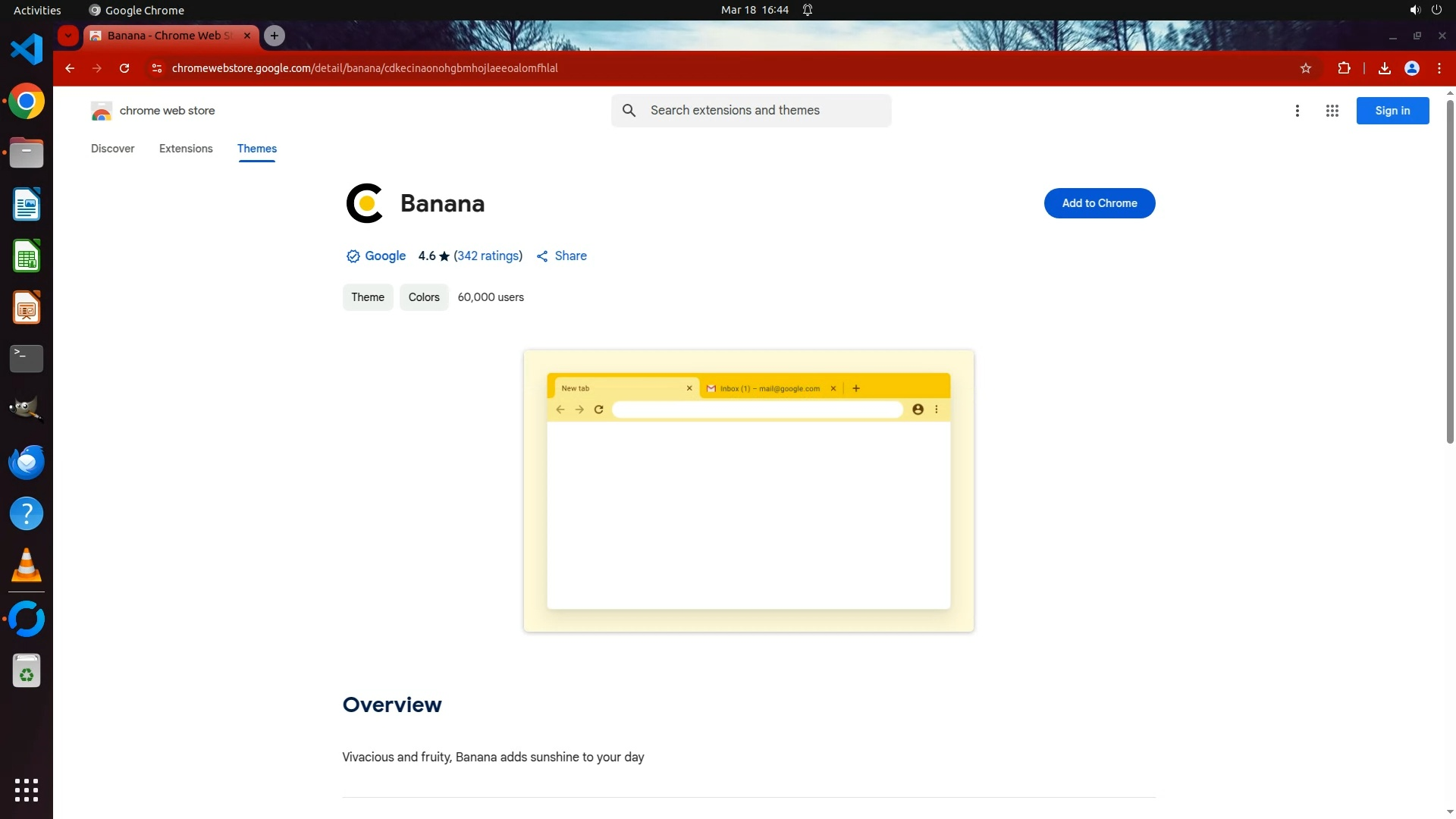1456x819 pixels.
Task: View site information icon in address bar
Action: pos(157,68)
